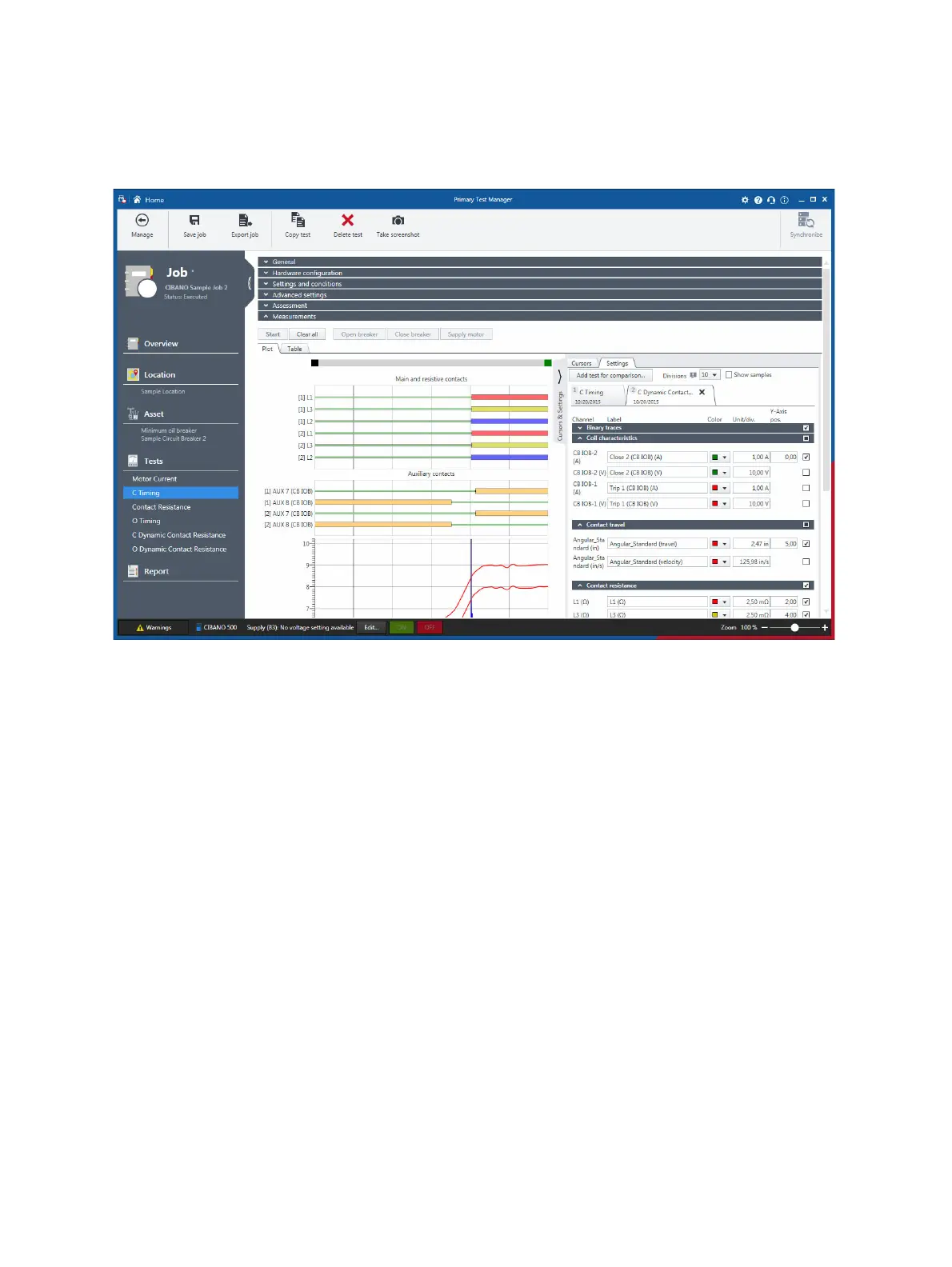Check the Angular_Standard (velocity) trace
The width and height of the screenshot is (952, 1267).
coord(806,562)
